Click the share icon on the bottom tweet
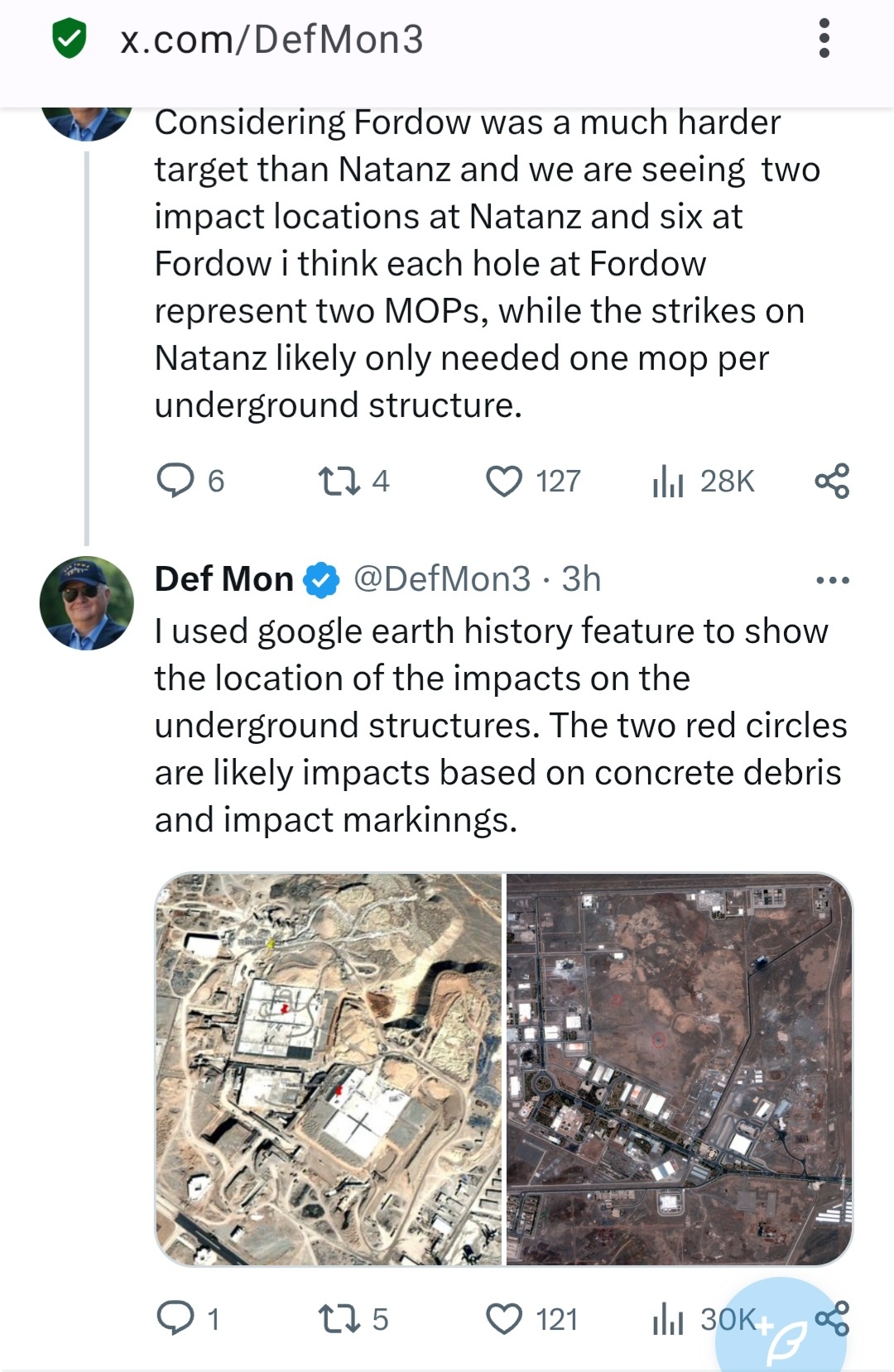The image size is (894, 1372). pyautogui.click(x=836, y=1317)
